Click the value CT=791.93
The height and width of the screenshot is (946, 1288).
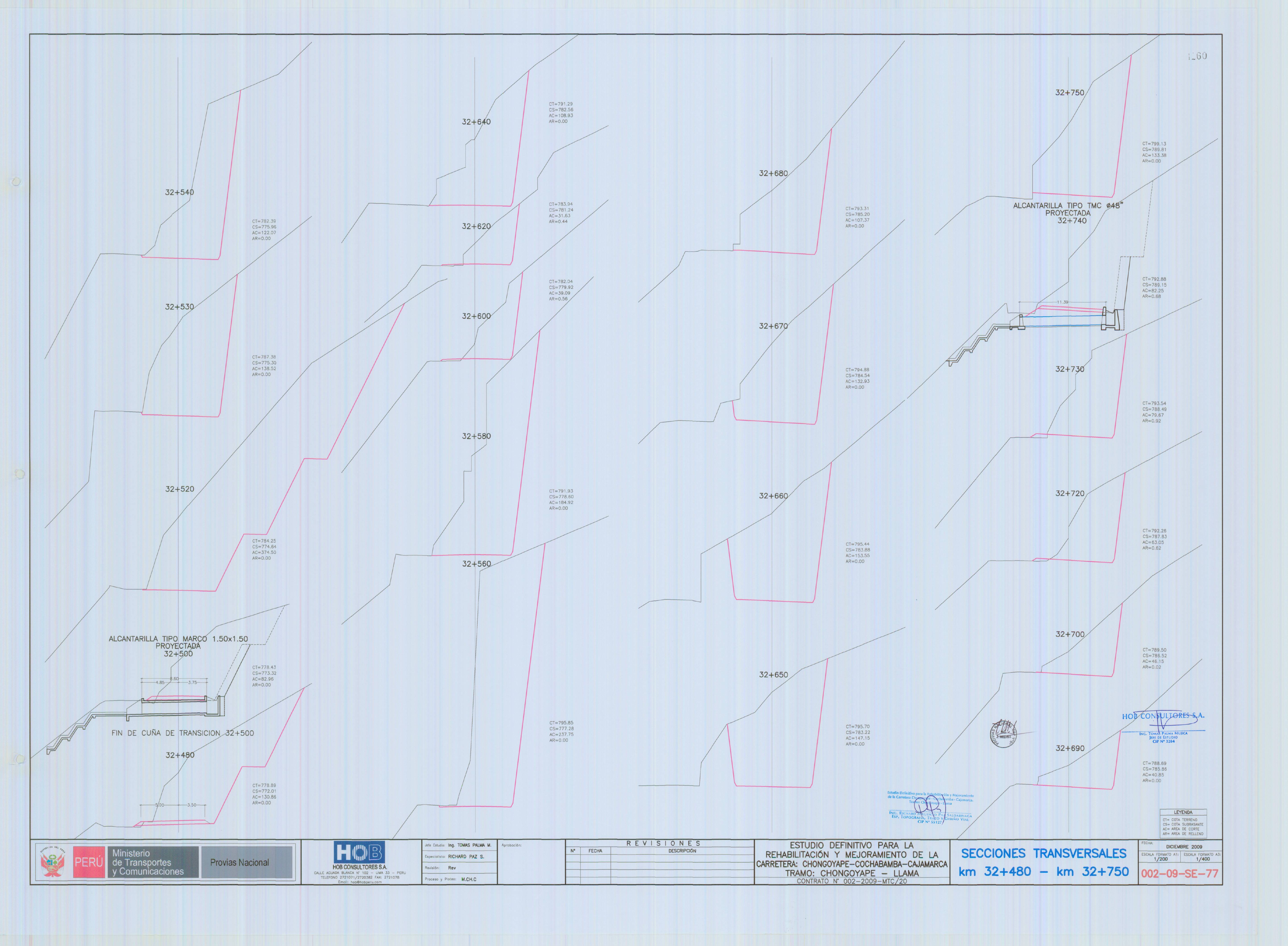pos(561,491)
